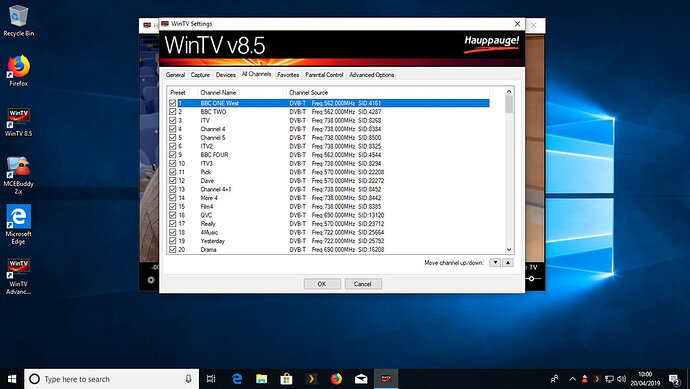Open the network icon in the system tray
The height and width of the screenshot is (389, 690).
[609, 379]
